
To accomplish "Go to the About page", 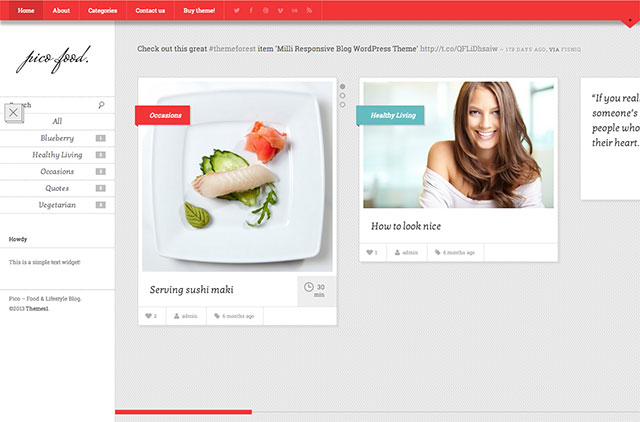I will [61, 10].
